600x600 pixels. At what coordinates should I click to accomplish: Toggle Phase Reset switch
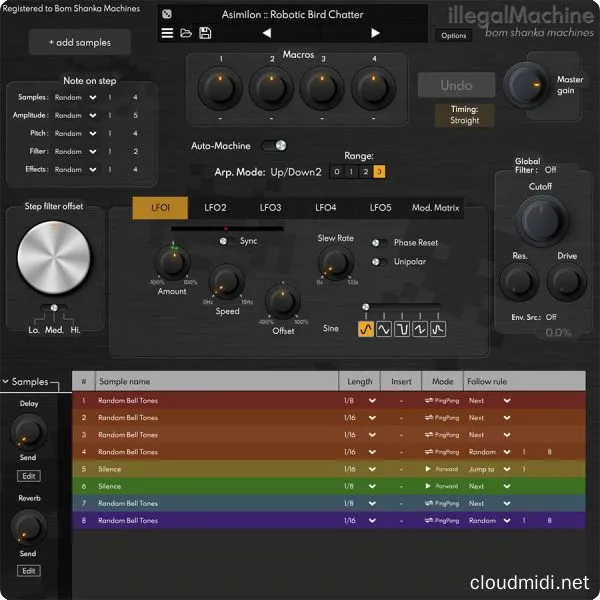pyautogui.click(x=378, y=243)
